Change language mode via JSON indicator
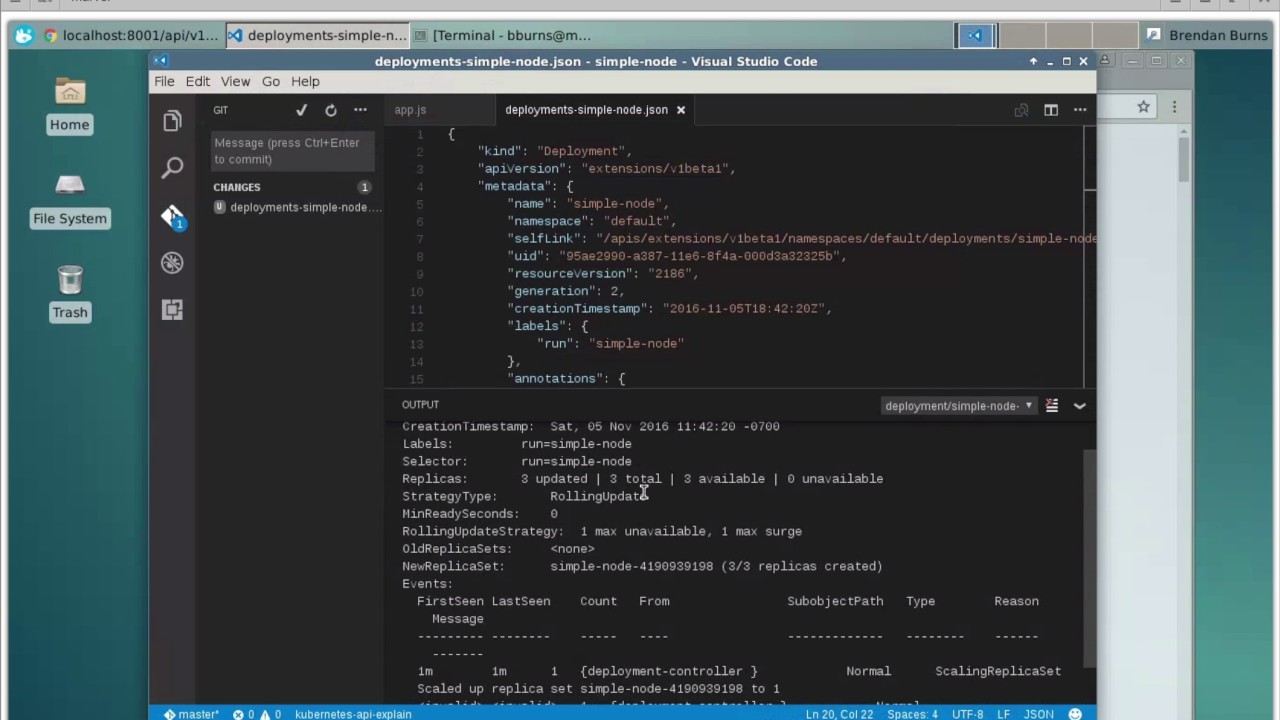This screenshot has width=1280, height=720. [x=1038, y=714]
